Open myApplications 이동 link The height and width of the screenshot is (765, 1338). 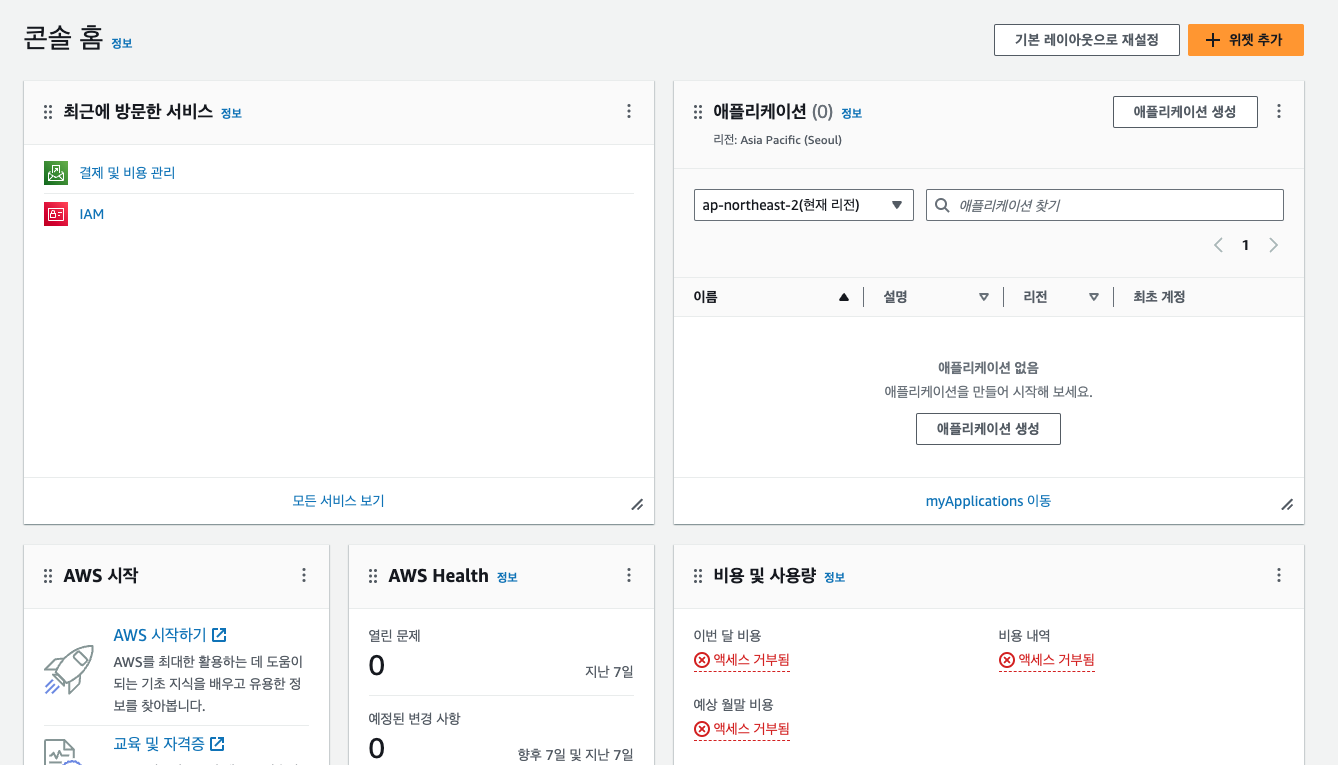click(988, 501)
